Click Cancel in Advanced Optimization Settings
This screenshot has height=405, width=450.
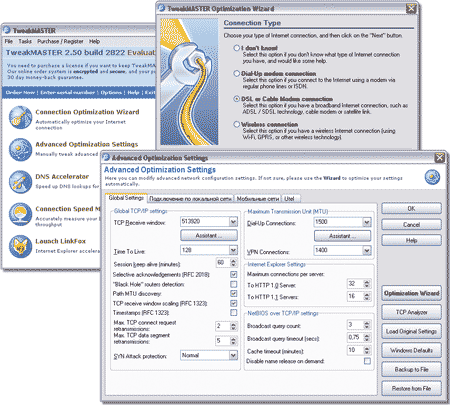coord(411,224)
